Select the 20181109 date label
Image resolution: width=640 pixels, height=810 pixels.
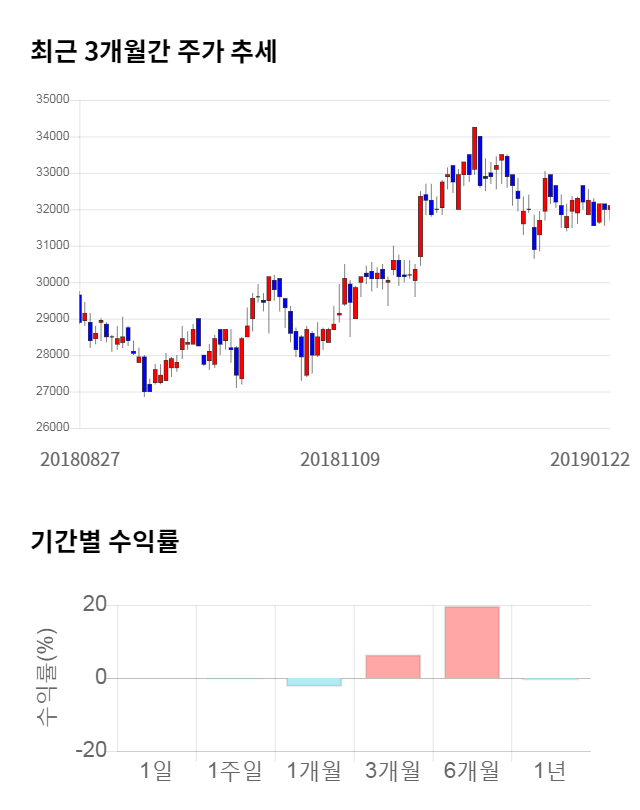pyautogui.click(x=340, y=458)
